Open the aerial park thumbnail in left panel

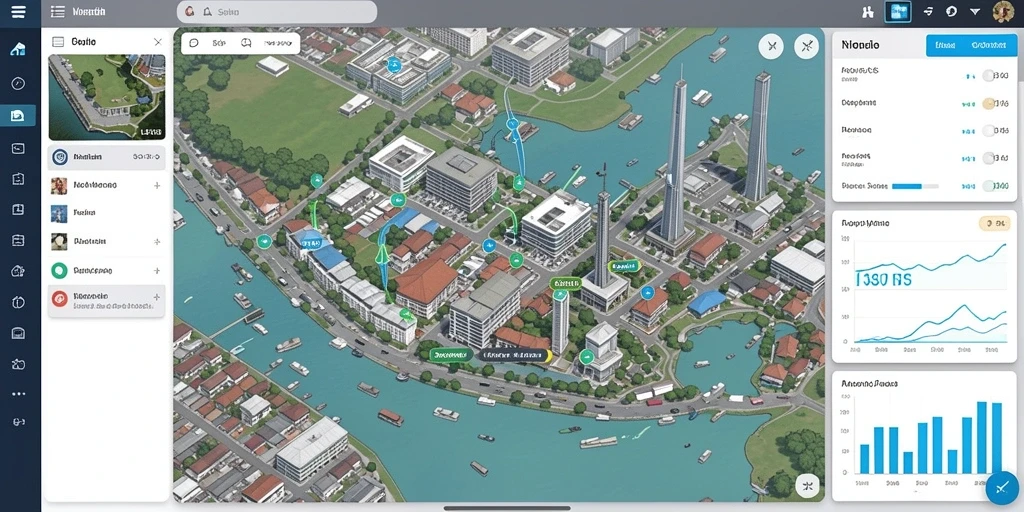pyautogui.click(x=107, y=97)
